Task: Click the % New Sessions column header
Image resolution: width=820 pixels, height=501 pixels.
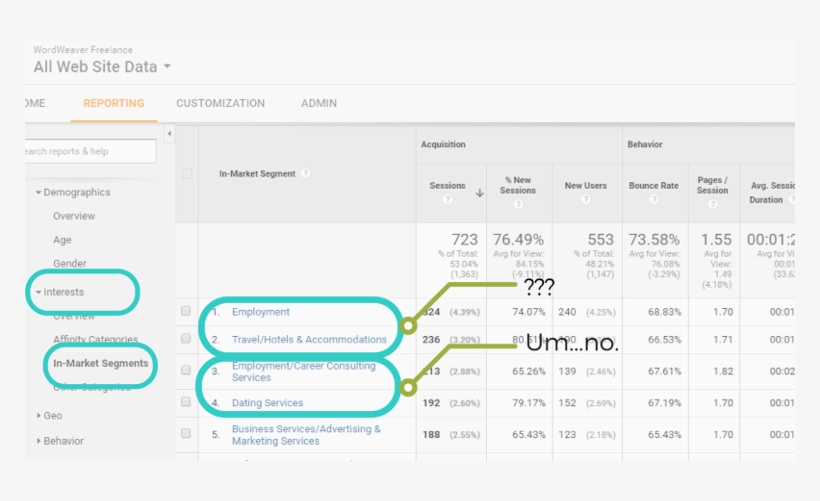Action: pos(518,185)
